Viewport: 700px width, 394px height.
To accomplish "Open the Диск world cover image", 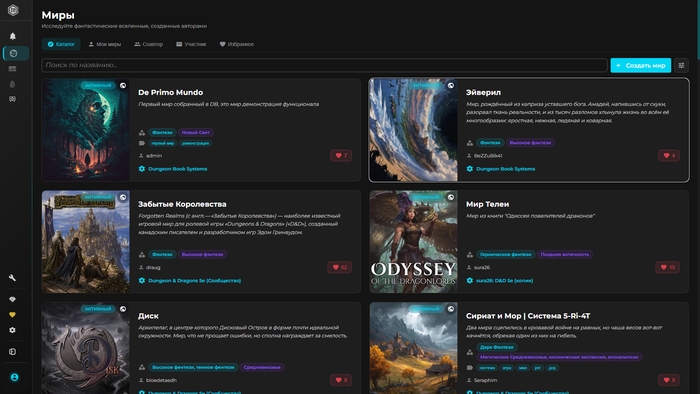I will [x=86, y=348].
